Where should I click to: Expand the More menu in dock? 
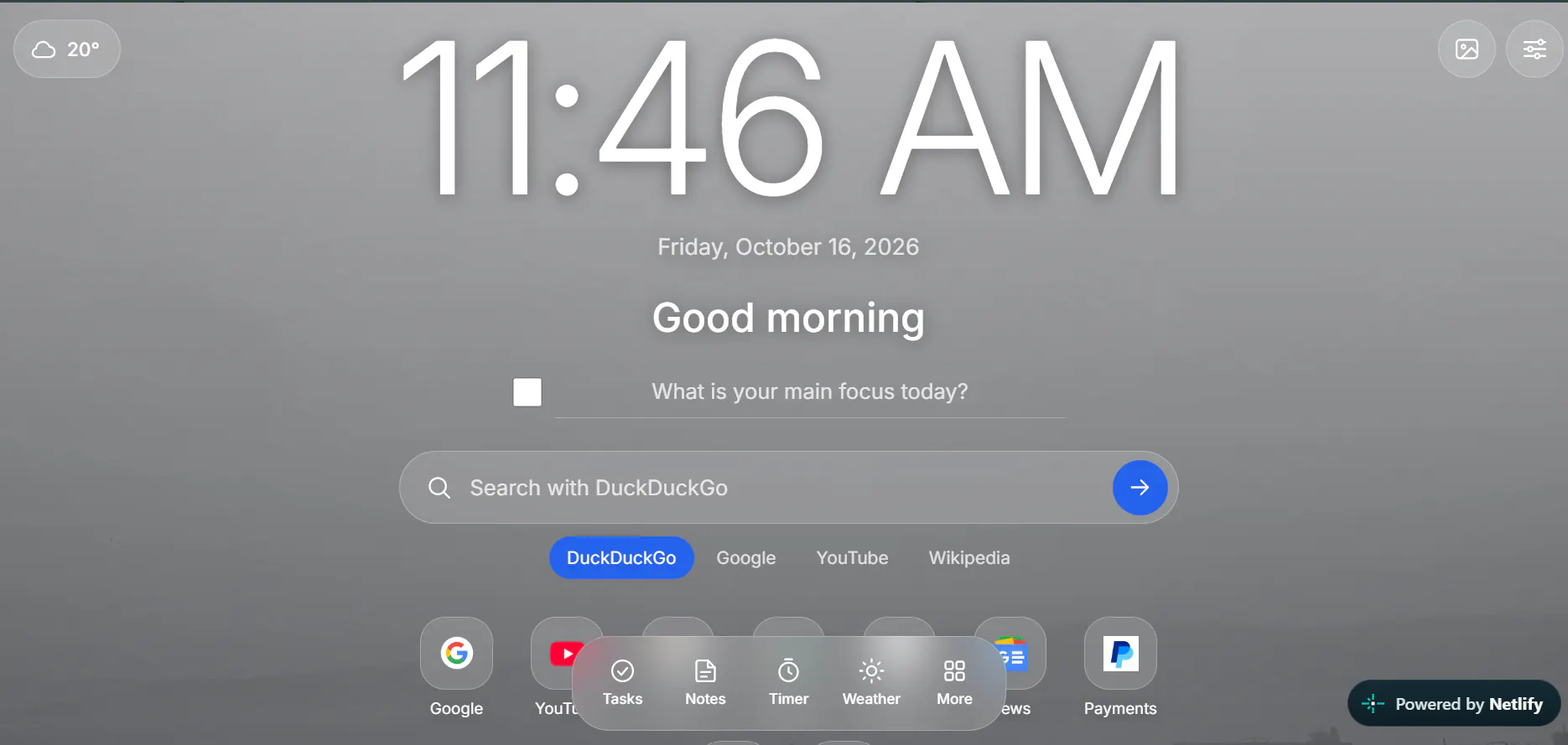[954, 683]
